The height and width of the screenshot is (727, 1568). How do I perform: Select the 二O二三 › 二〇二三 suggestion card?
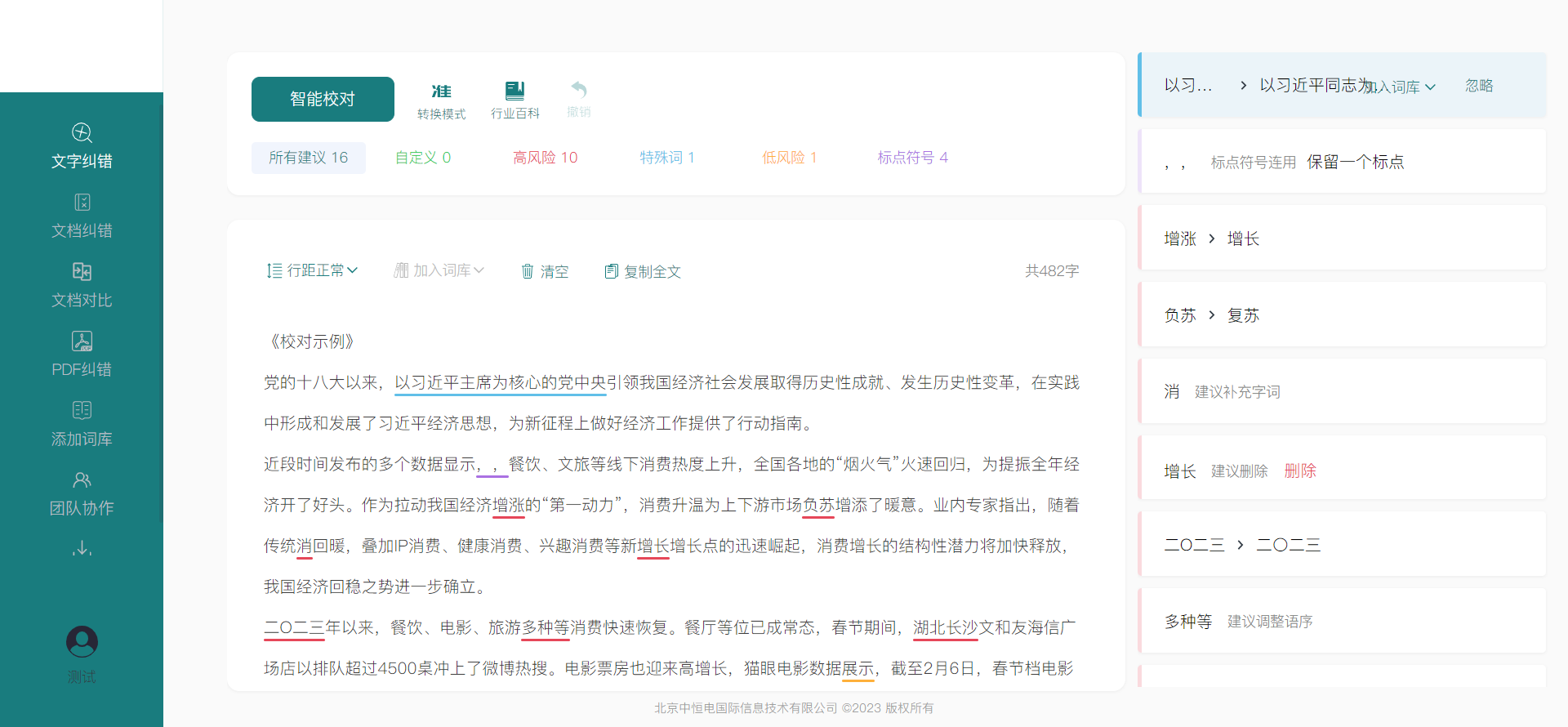1342,545
